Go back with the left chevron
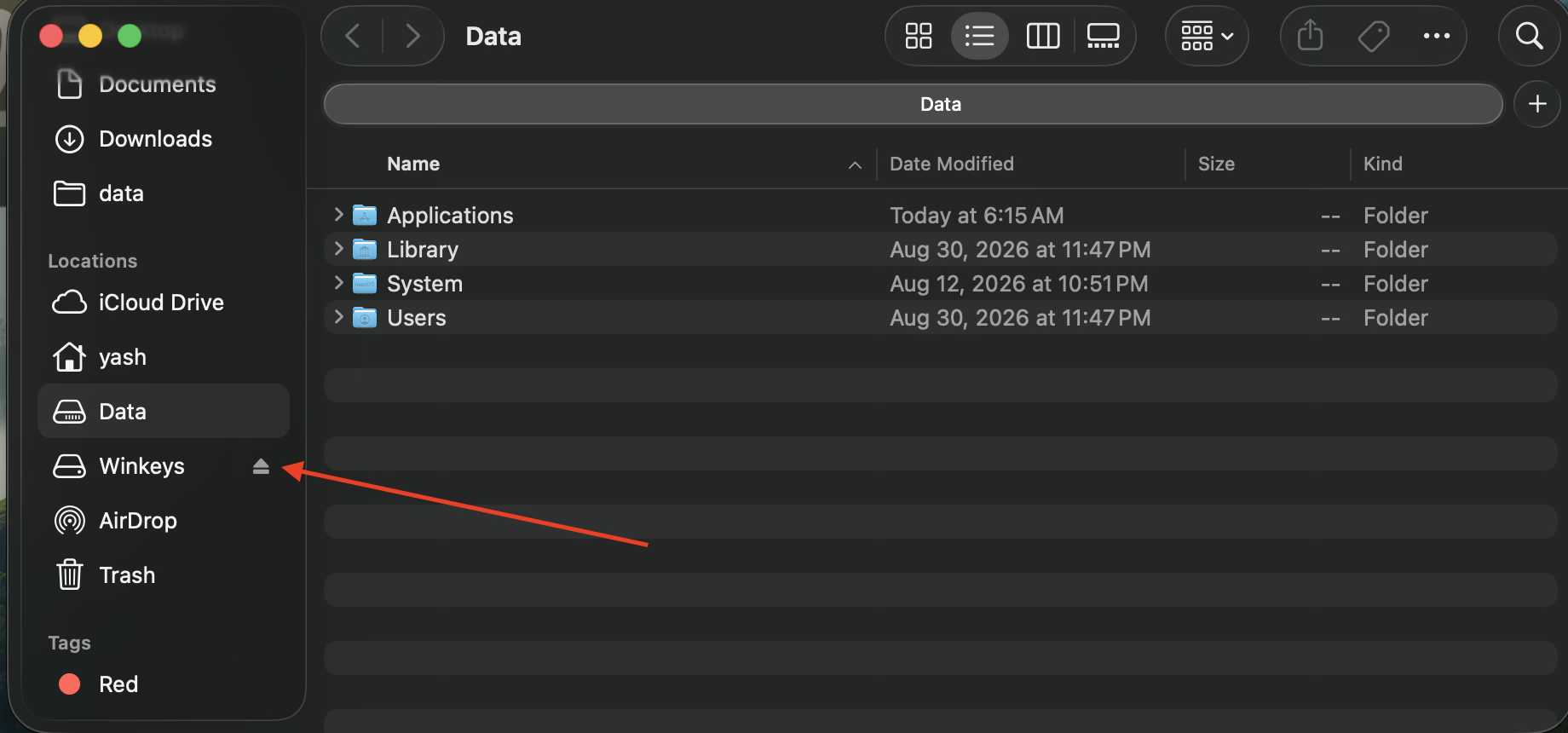Viewport: 1568px width, 733px height. 352,36
